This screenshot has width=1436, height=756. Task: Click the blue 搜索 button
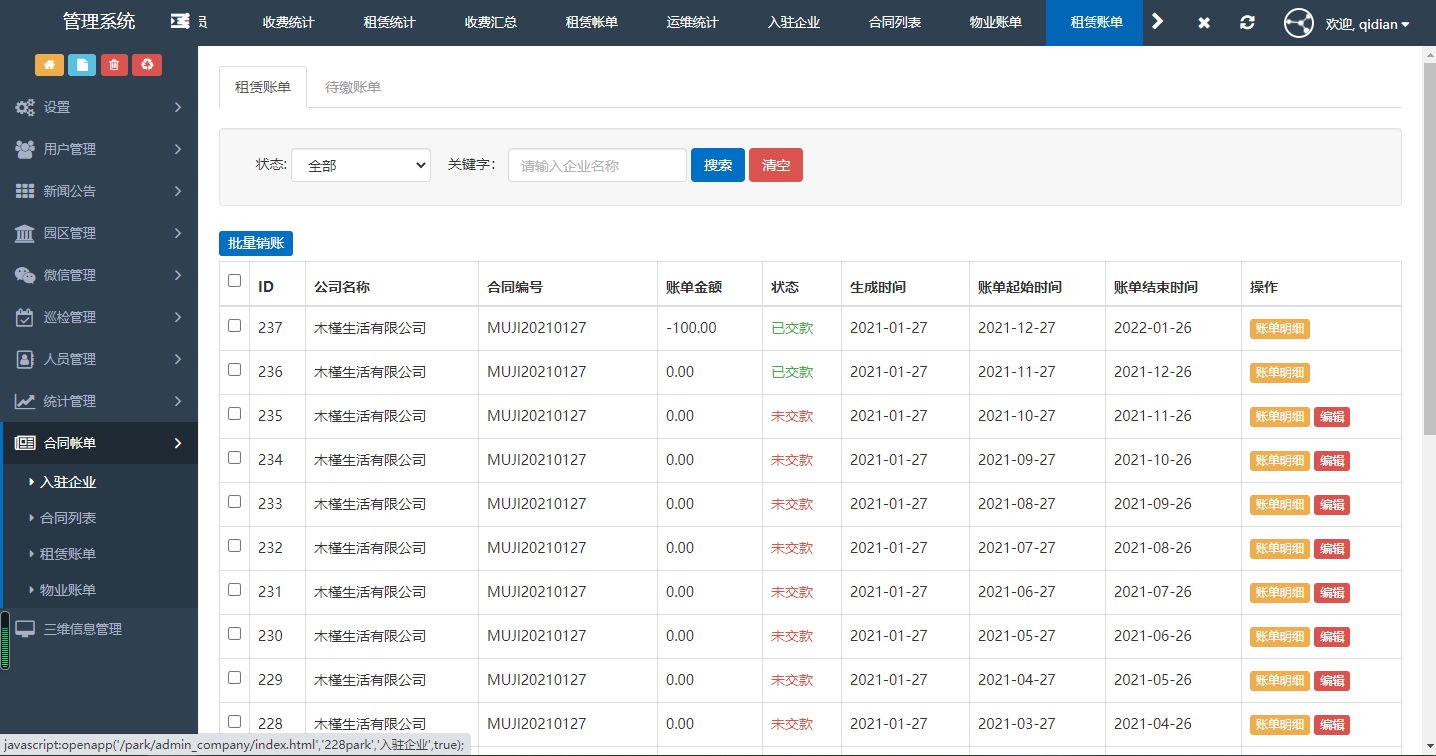click(x=718, y=165)
